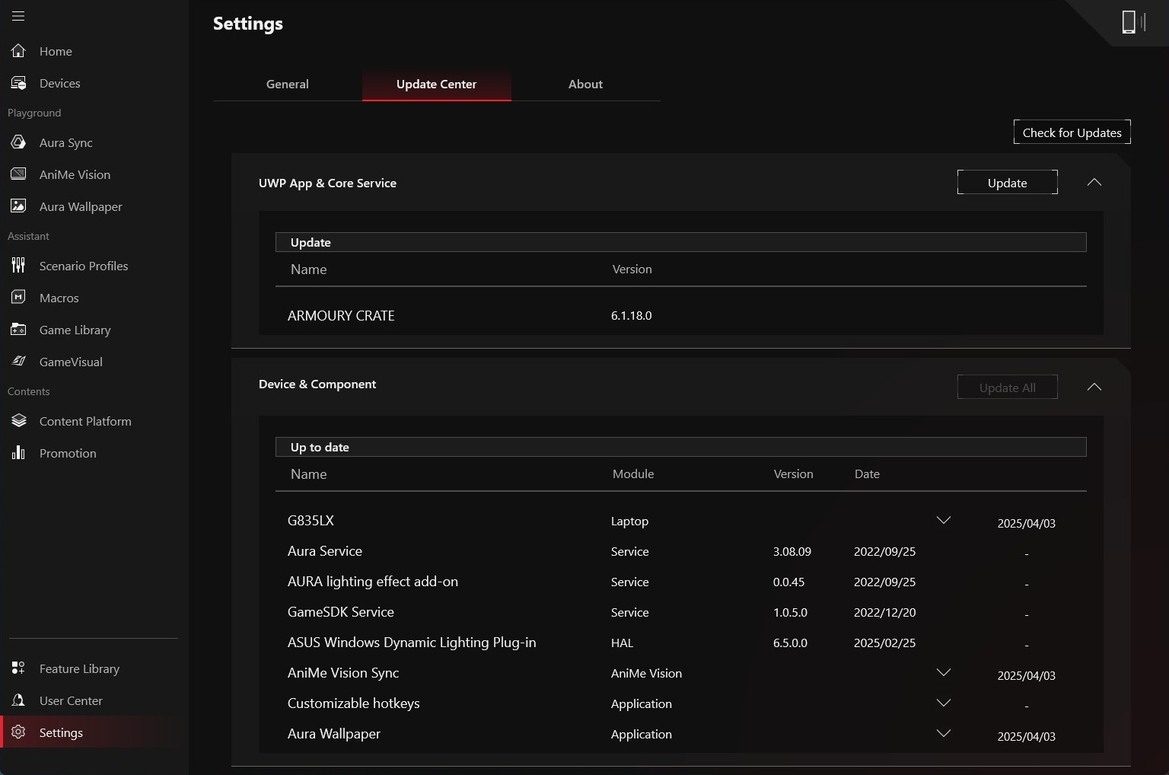
Task: Select the Update Center tab
Action: click(x=436, y=84)
